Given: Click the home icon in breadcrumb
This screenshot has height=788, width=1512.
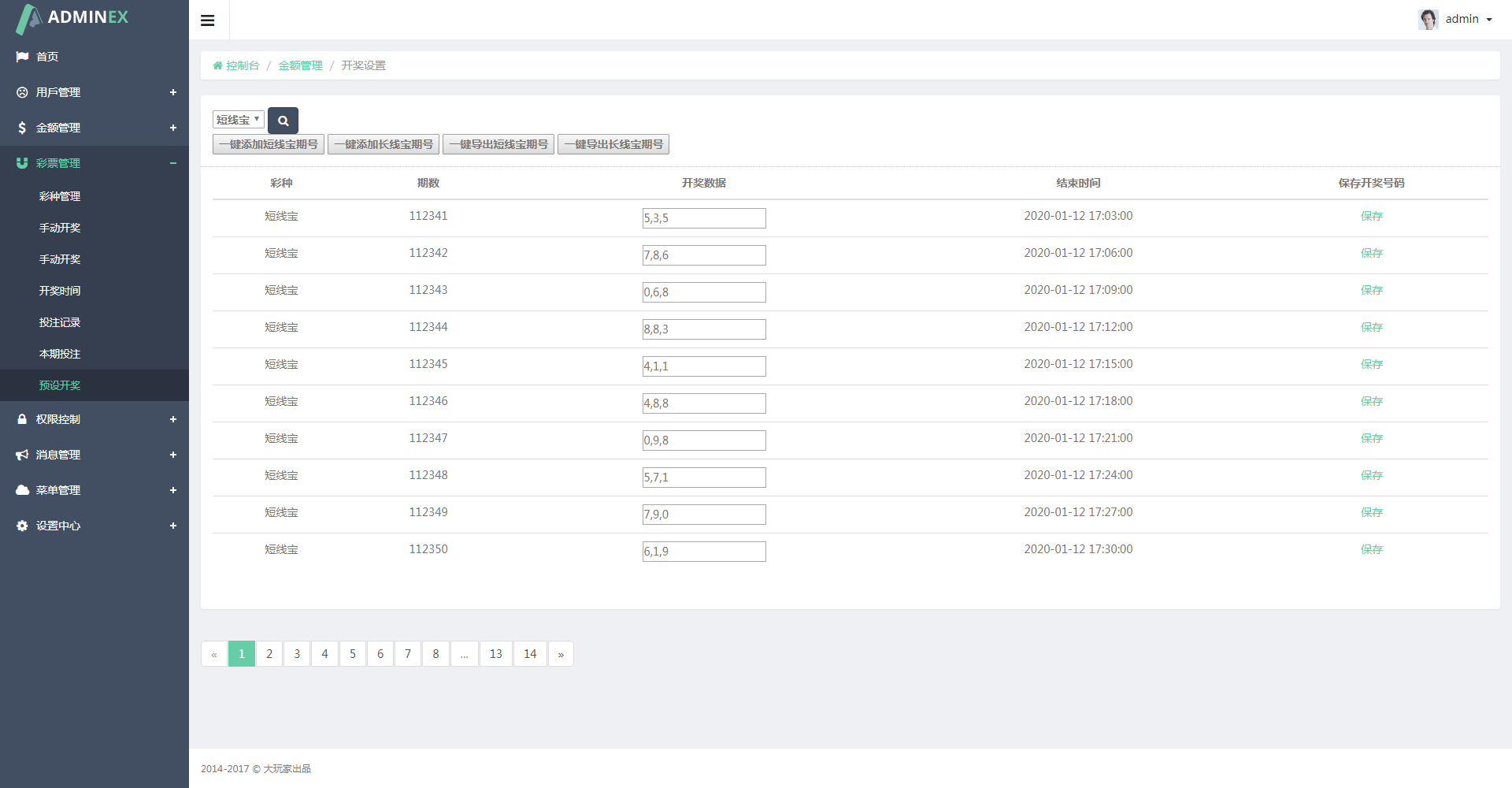Looking at the screenshot, I should click(217, 65).
